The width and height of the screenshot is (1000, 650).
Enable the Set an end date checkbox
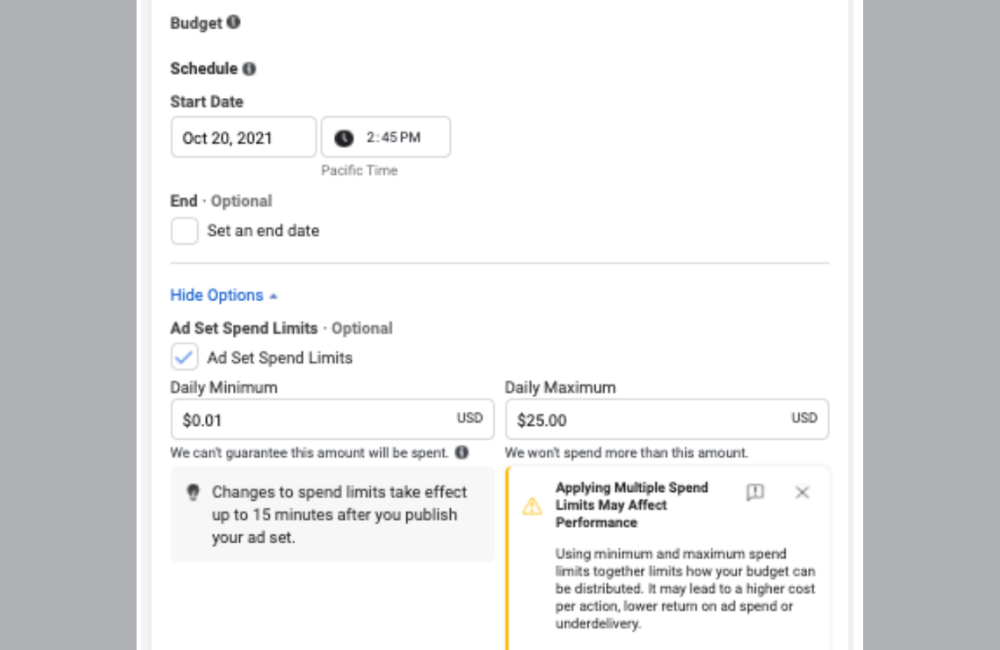[x=184, y=230]
